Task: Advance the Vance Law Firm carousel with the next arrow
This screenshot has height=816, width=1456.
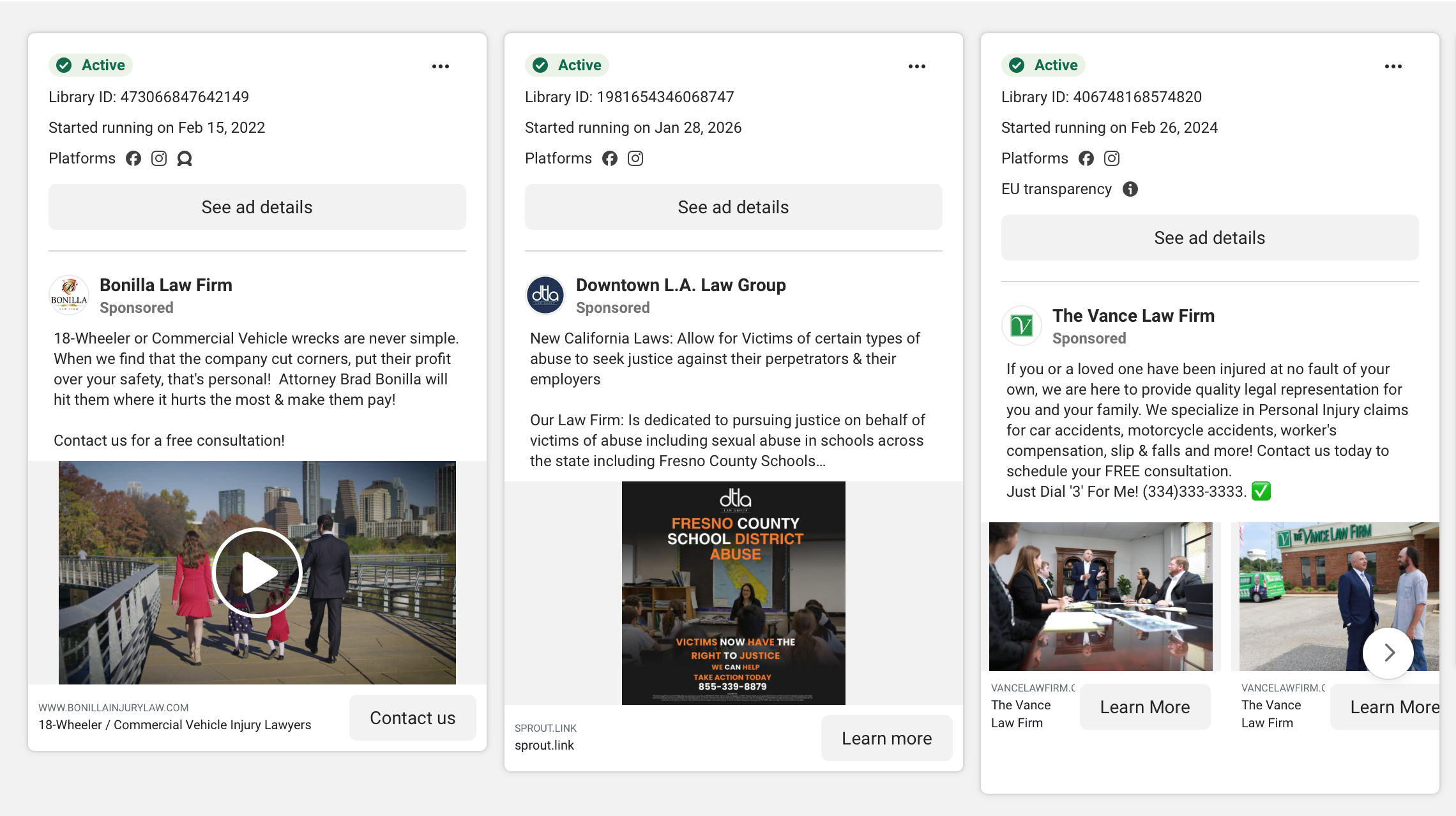Action: coord(1388,653)
